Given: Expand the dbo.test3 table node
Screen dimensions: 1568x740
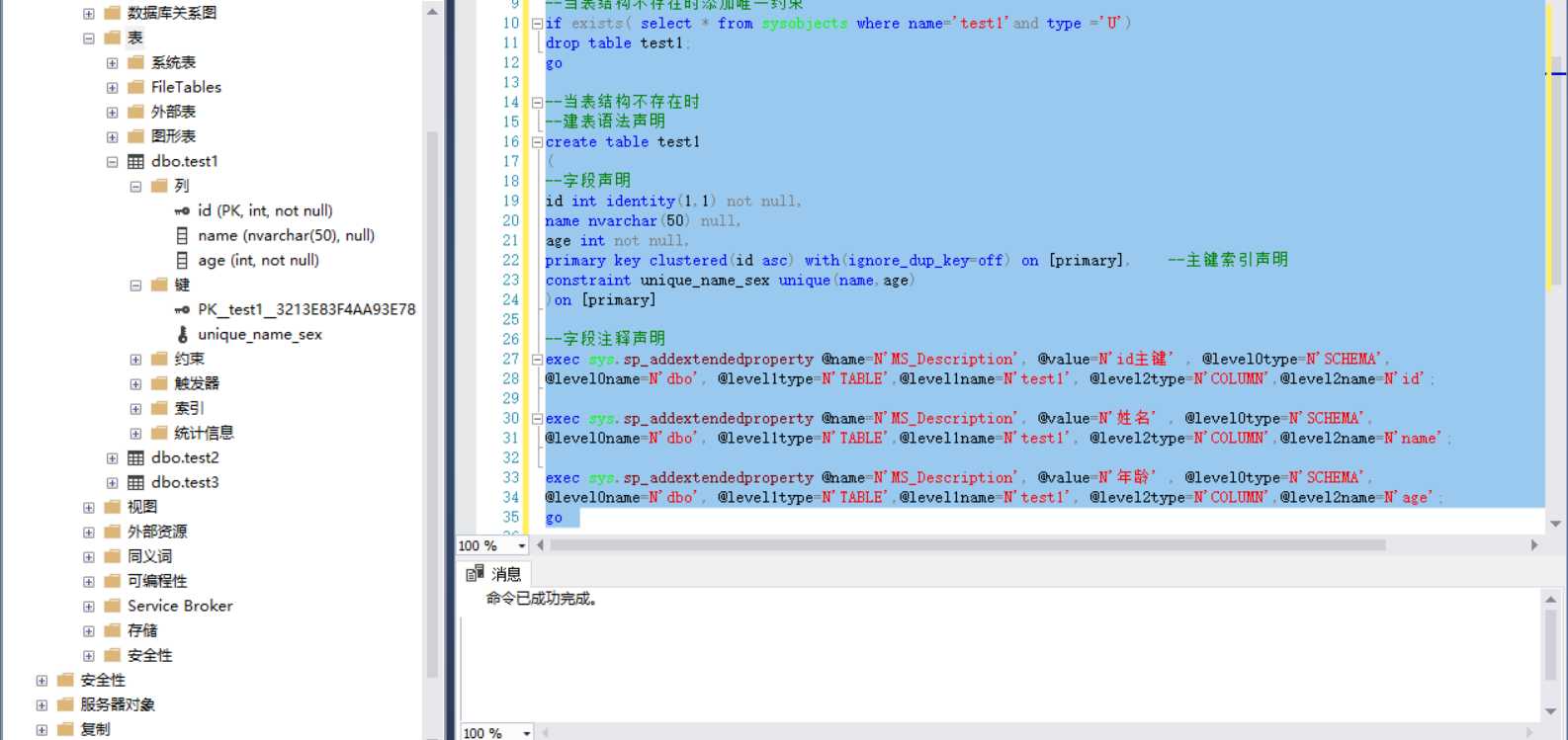Looking at the screenshot, I should point(113,482).
